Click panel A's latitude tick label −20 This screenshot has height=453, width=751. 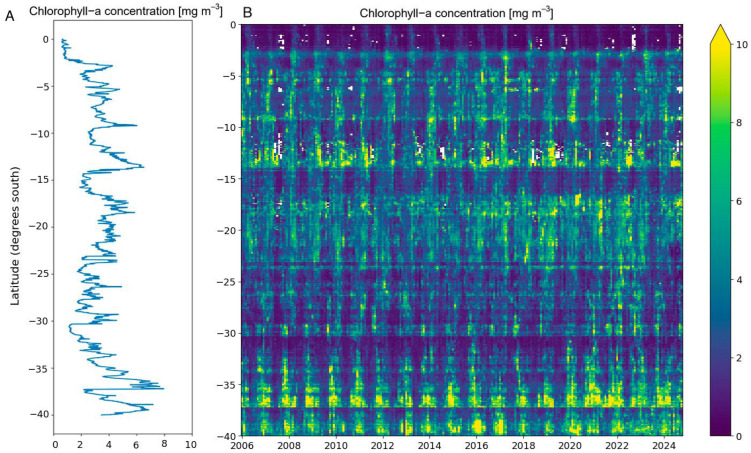(39, 227)
